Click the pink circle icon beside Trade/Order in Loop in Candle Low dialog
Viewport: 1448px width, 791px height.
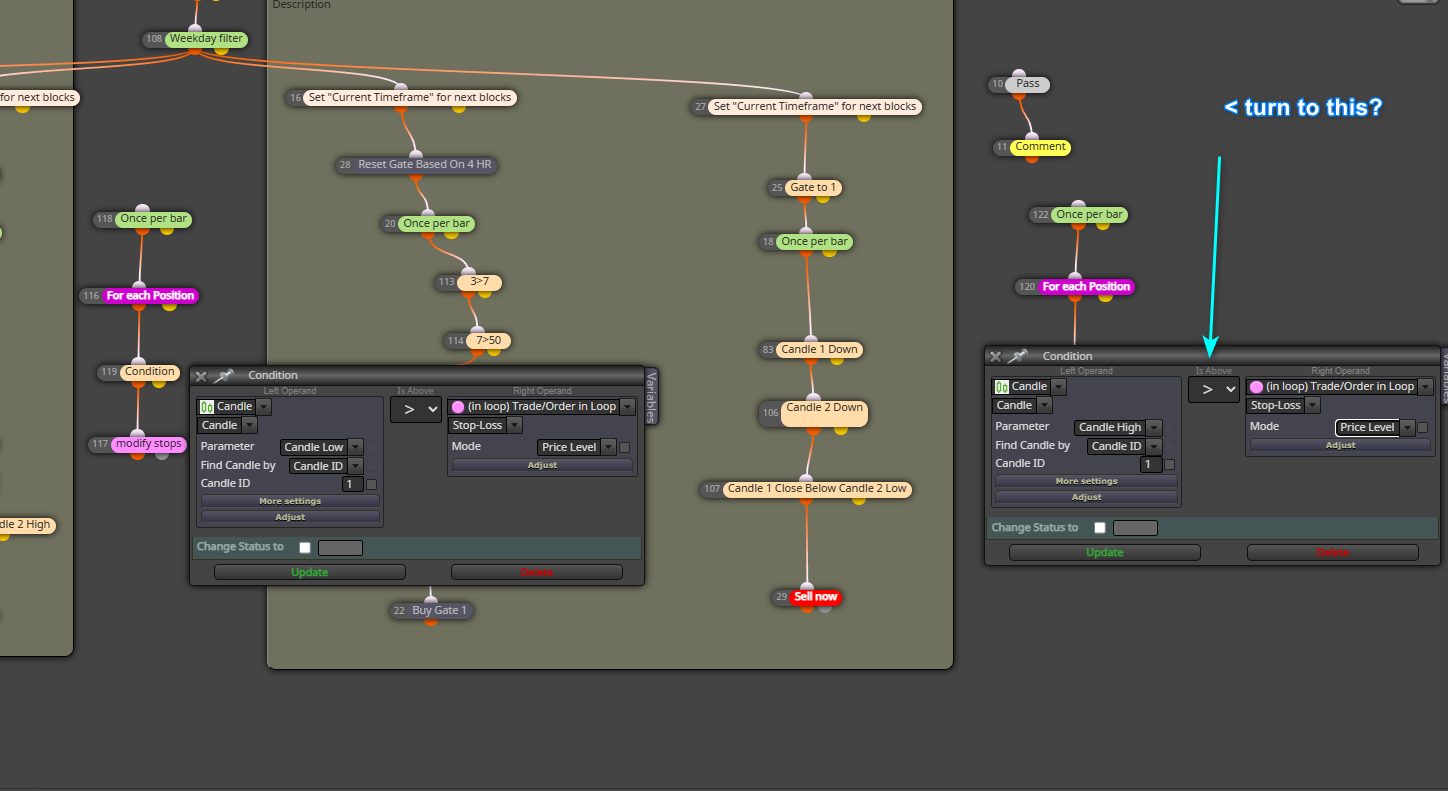pos(458,407)
